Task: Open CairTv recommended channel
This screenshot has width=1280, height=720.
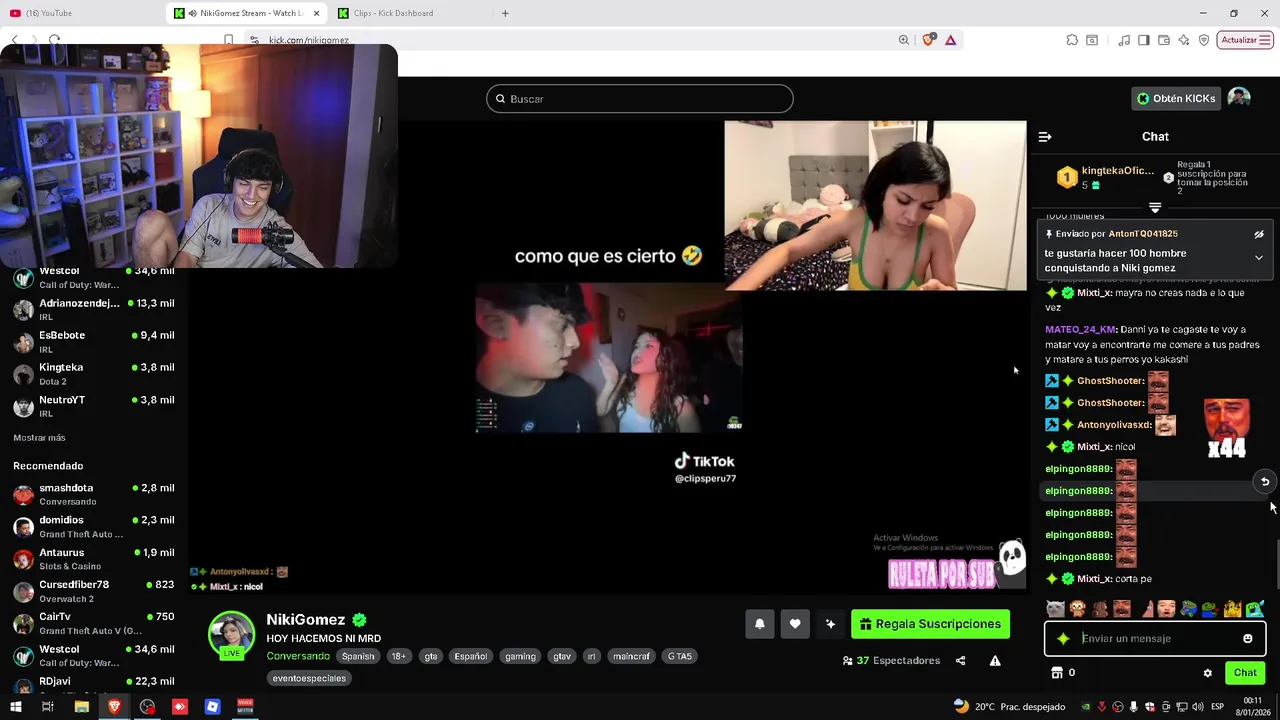Action: pyautogui.click(x=94, y=623)
